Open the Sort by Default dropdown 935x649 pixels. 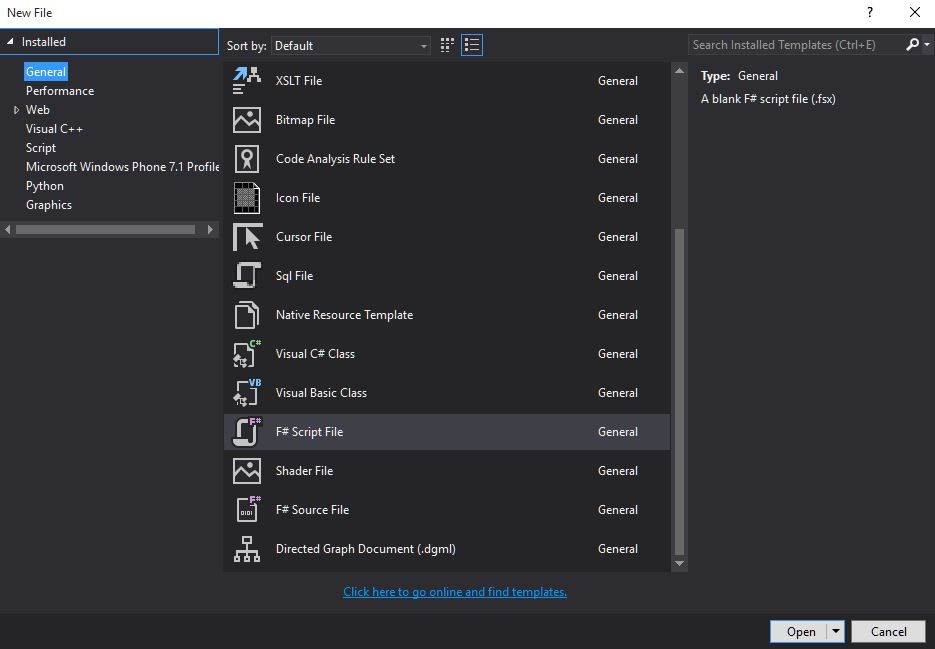(x=351, y=46)
